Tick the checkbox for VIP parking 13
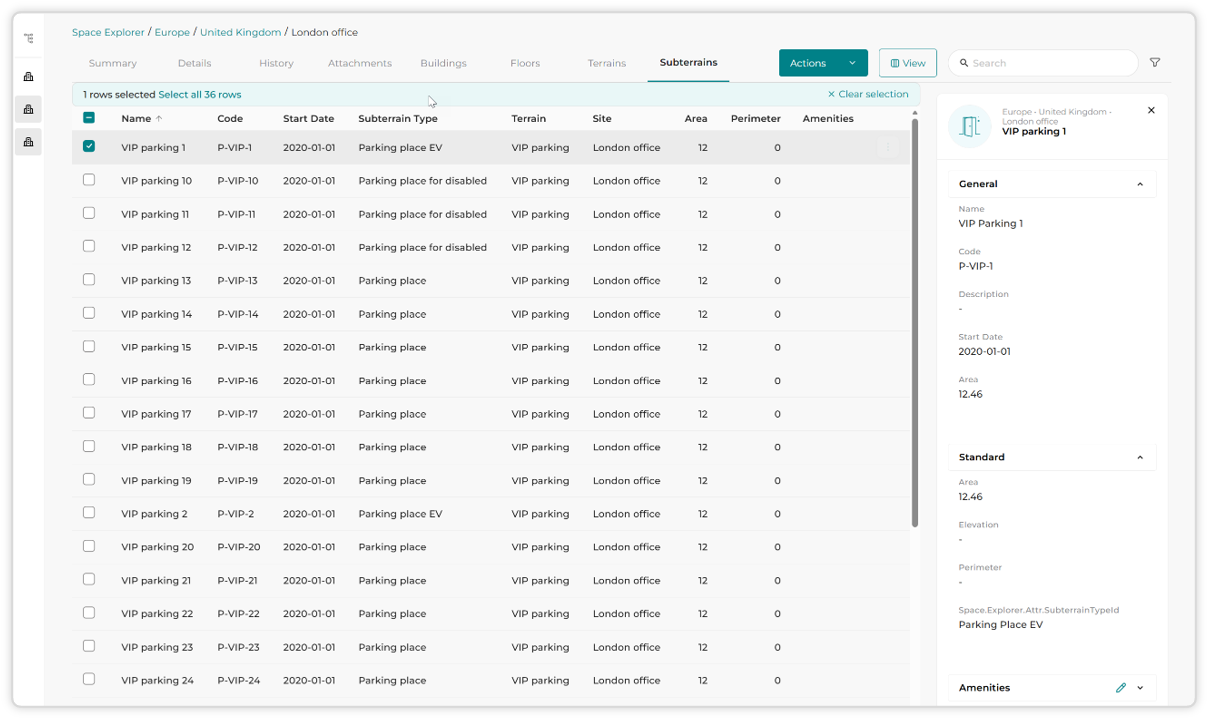The height and width of the screenshot is (719, 1208). tap(89, 280)
